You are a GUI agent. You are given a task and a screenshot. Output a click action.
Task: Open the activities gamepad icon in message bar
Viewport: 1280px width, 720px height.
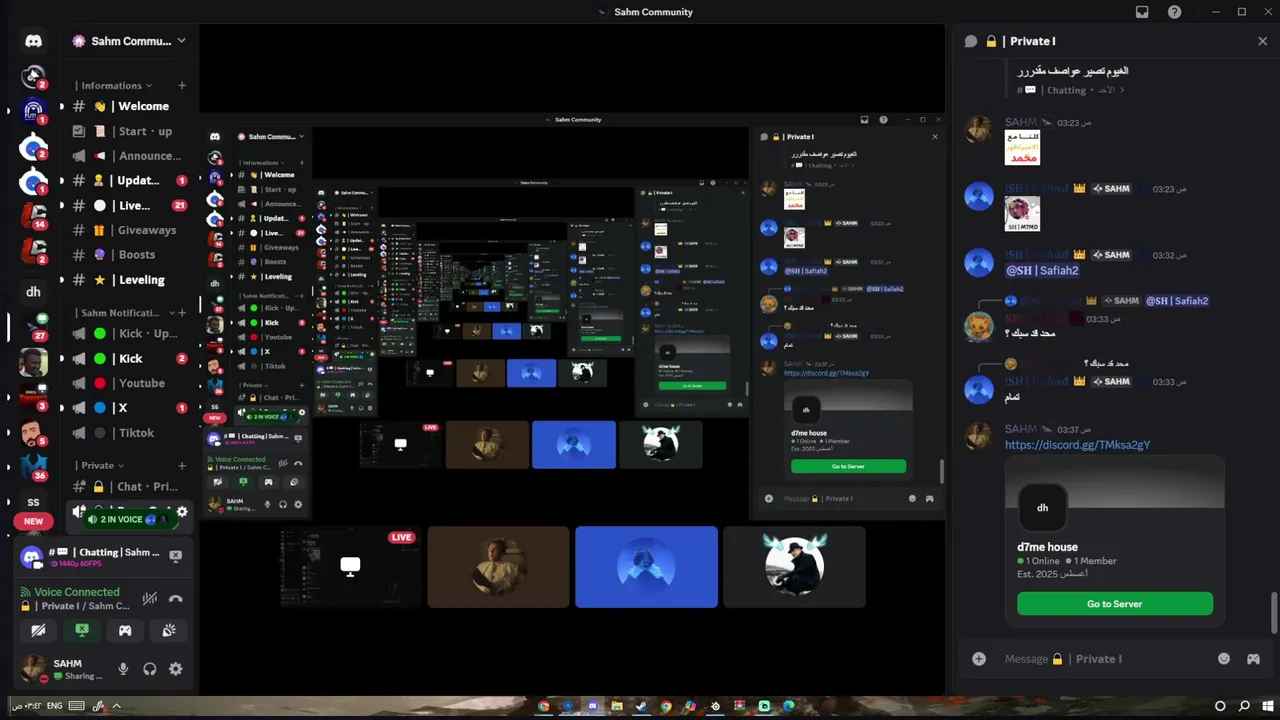click(1252, 659)
